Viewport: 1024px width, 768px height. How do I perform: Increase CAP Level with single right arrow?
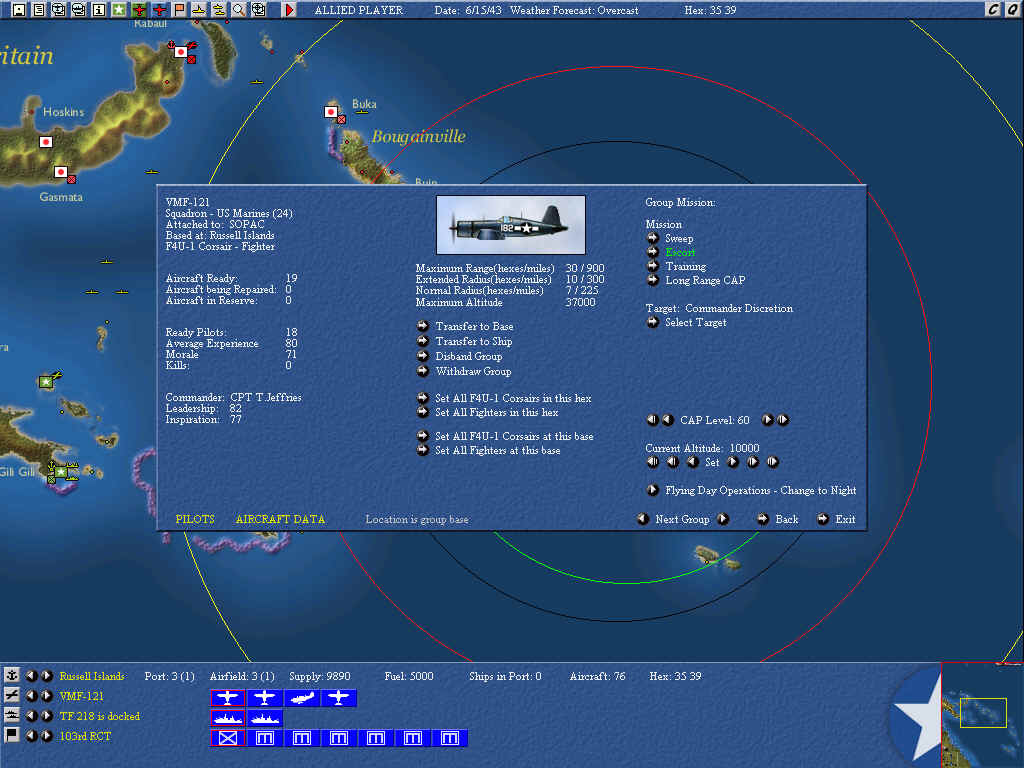767,421
